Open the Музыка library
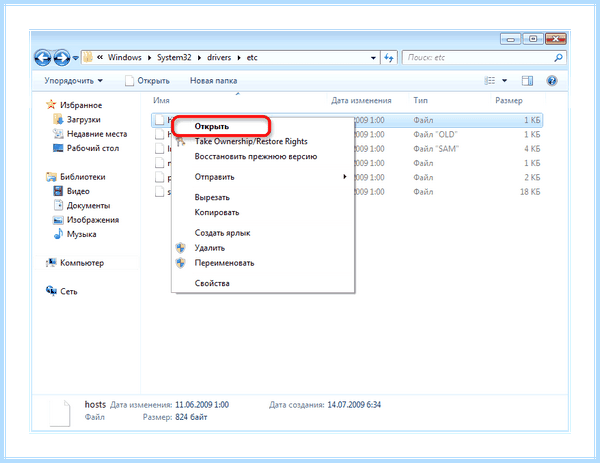Viewport: 600px width, 463px height. coord(82,234)
